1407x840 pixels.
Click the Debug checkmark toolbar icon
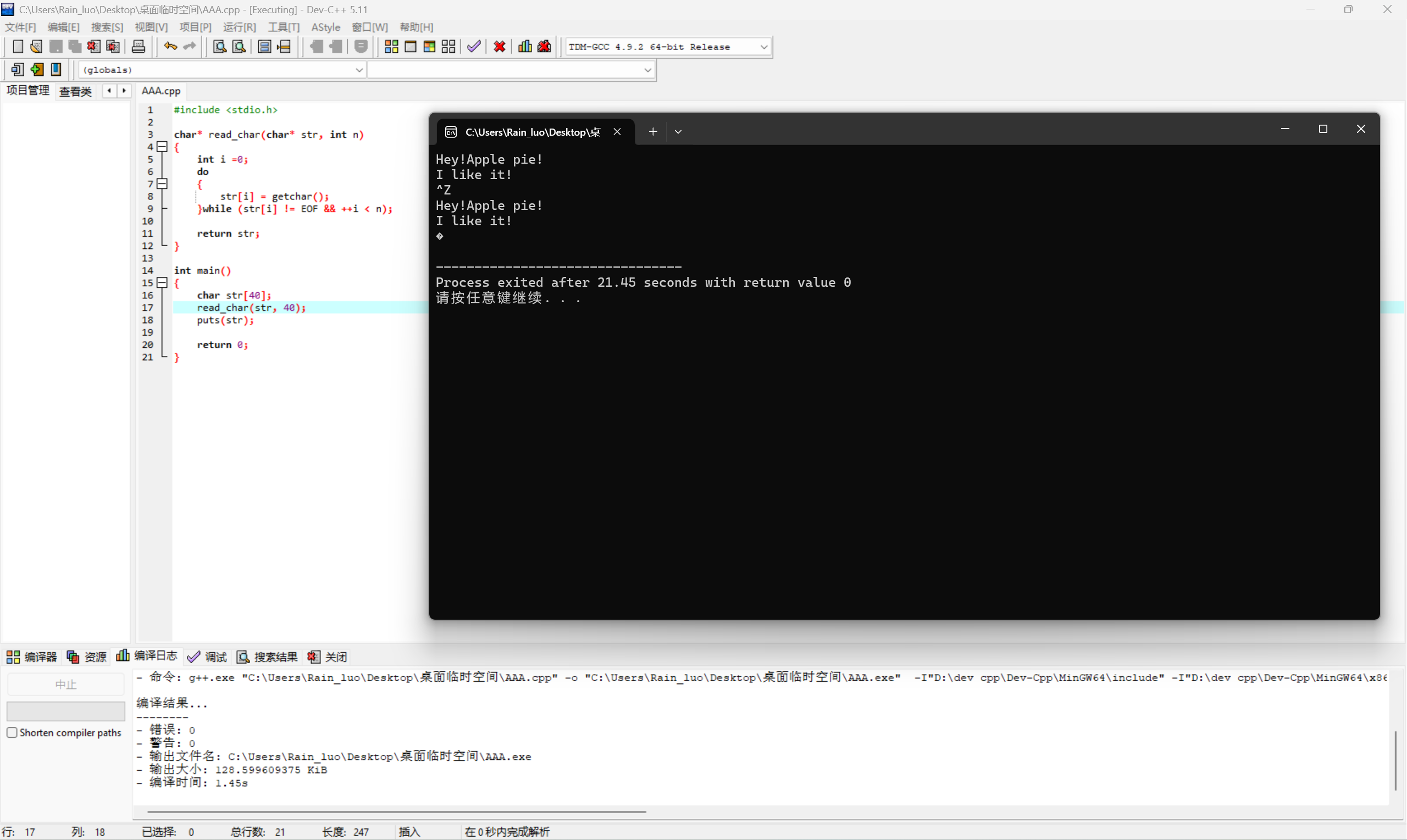(474, 46)
